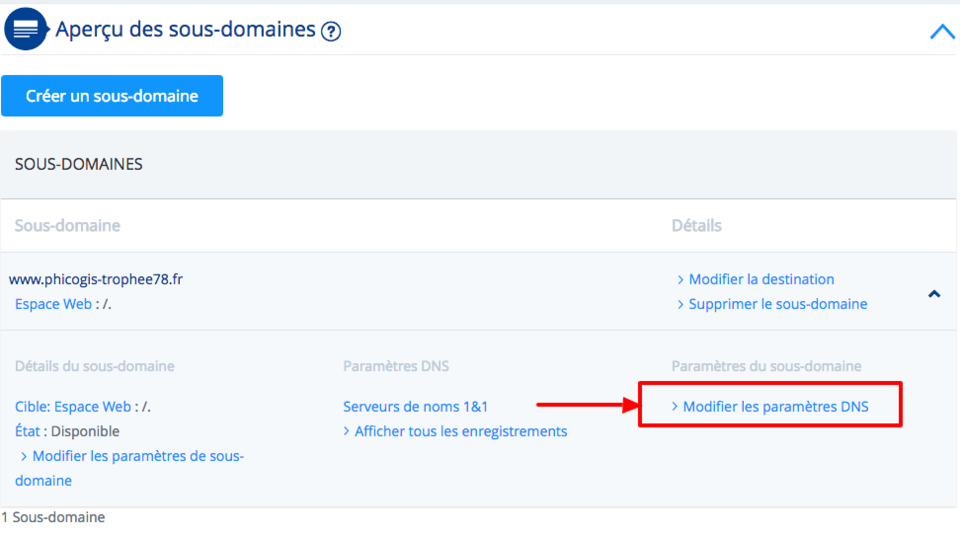The height and width of the screenshot is (535, 960).
Task: Click Créer un sous-domaine button
Action: (112, 96)
